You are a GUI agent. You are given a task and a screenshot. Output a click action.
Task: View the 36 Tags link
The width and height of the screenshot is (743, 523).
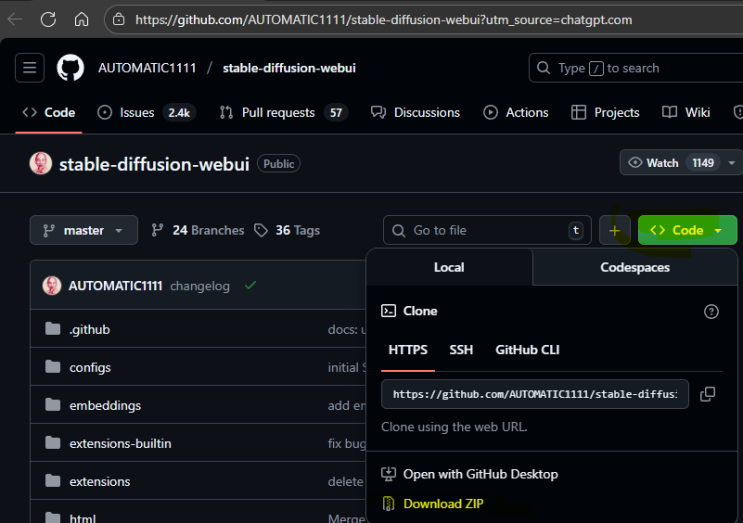(287, 230)
